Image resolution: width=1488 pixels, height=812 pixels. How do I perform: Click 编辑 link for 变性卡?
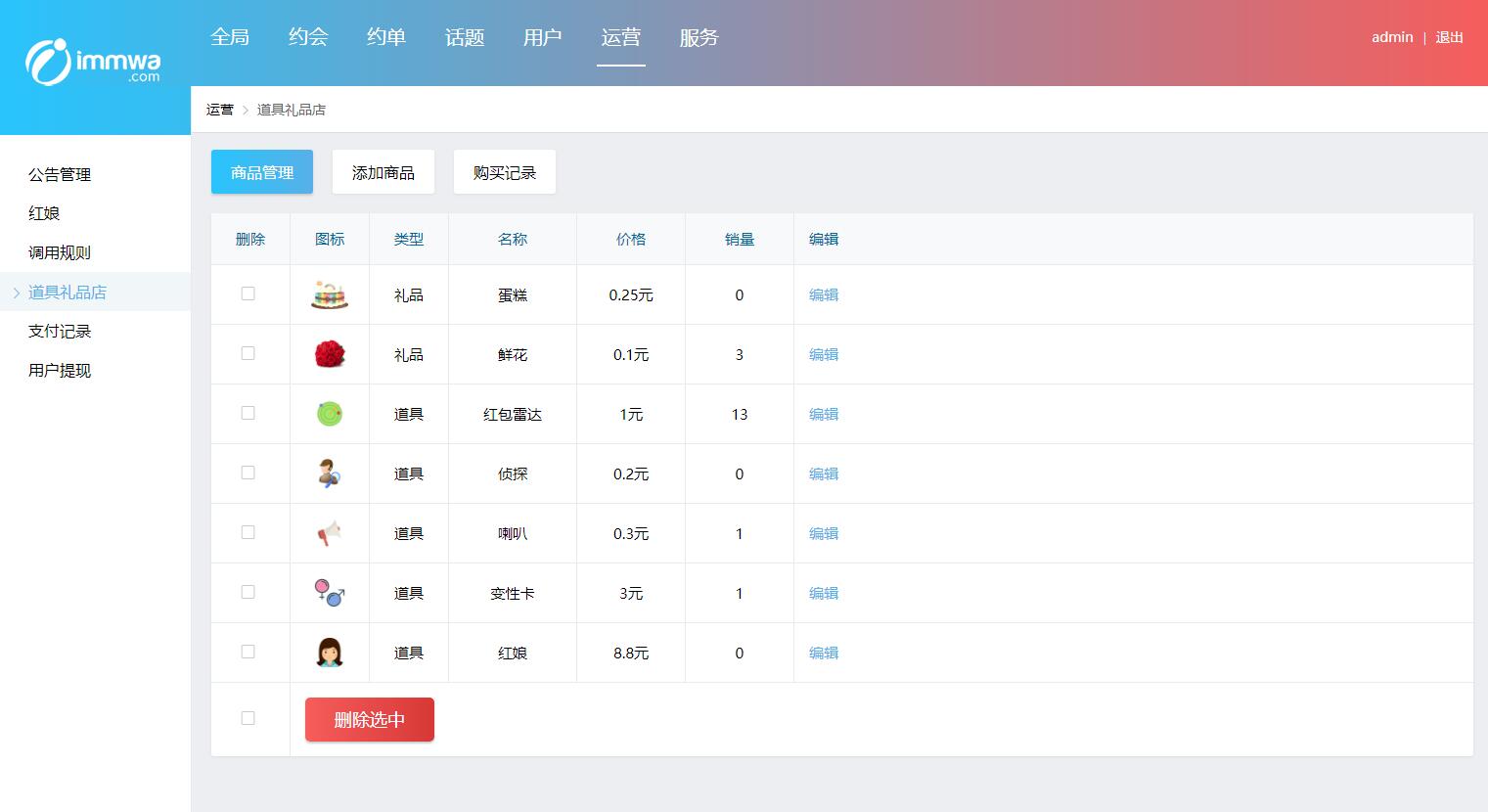point(824,593)
